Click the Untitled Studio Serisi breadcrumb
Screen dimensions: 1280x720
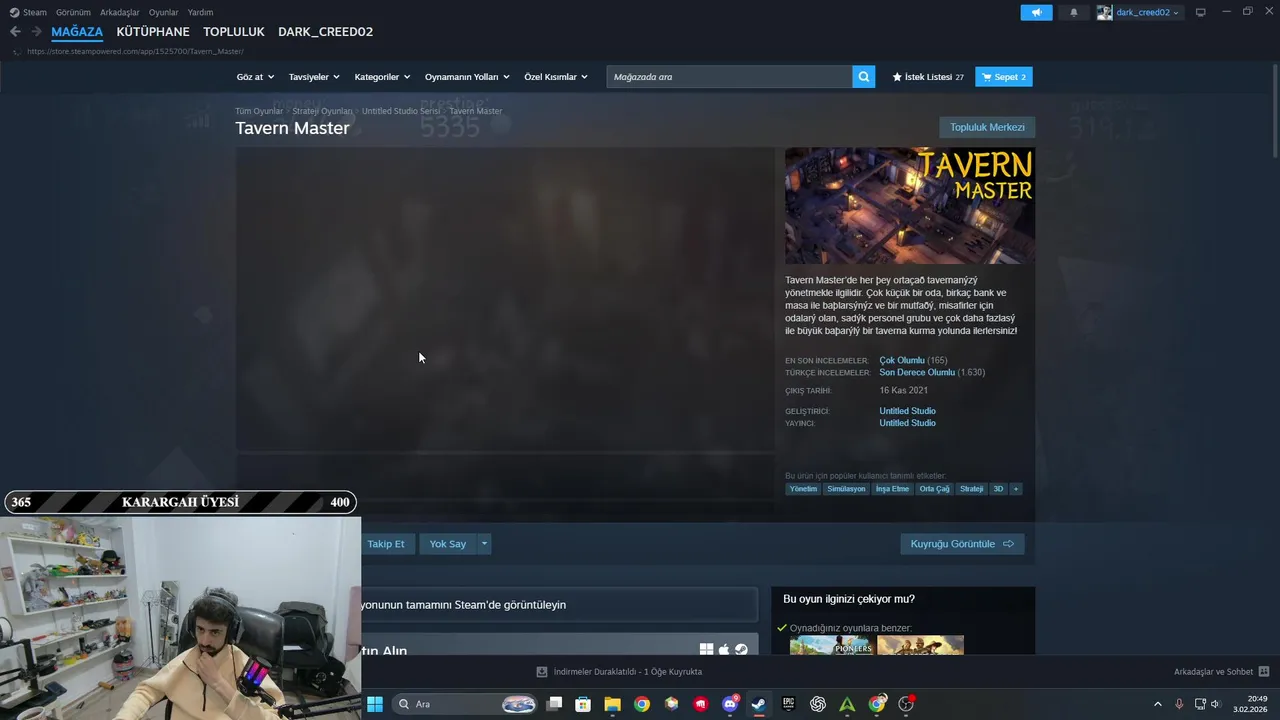tap(401, 111)
